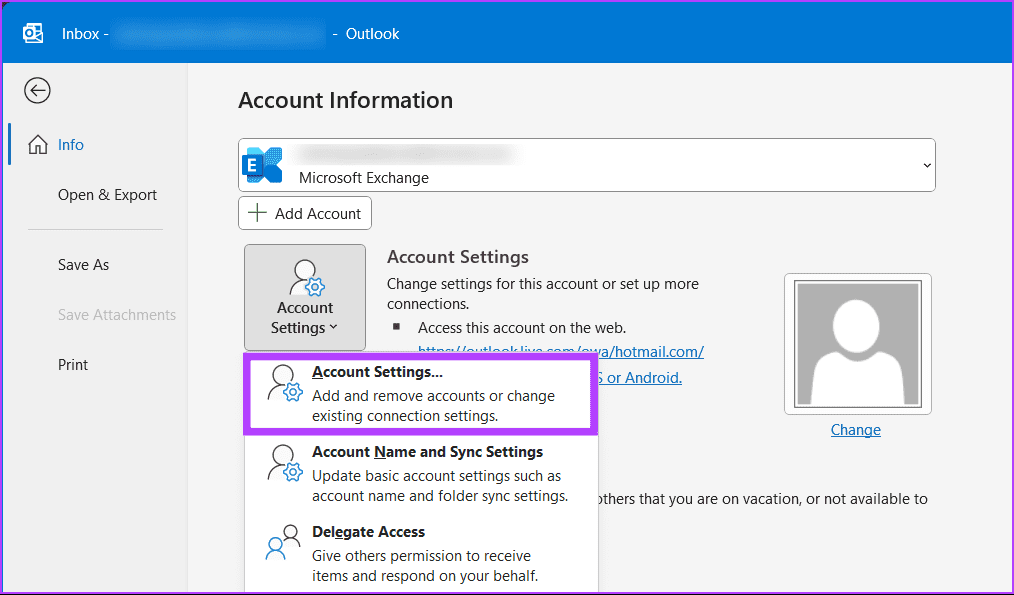1014x595 pixels.
Task: Open the Print page
Action: (x=73, y=365)
